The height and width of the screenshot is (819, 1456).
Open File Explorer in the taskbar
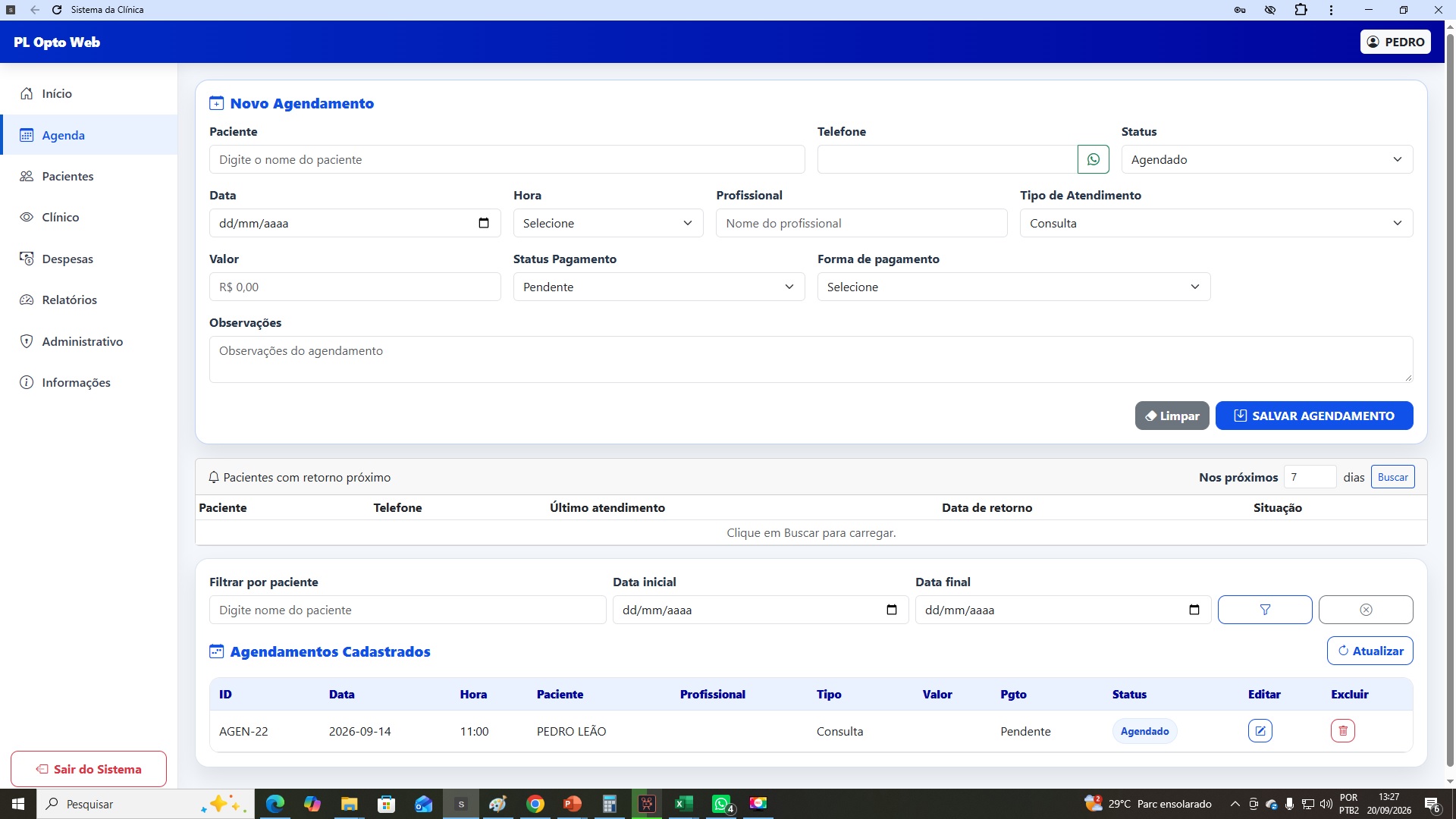pyautogui.click(x=349, y=804)
